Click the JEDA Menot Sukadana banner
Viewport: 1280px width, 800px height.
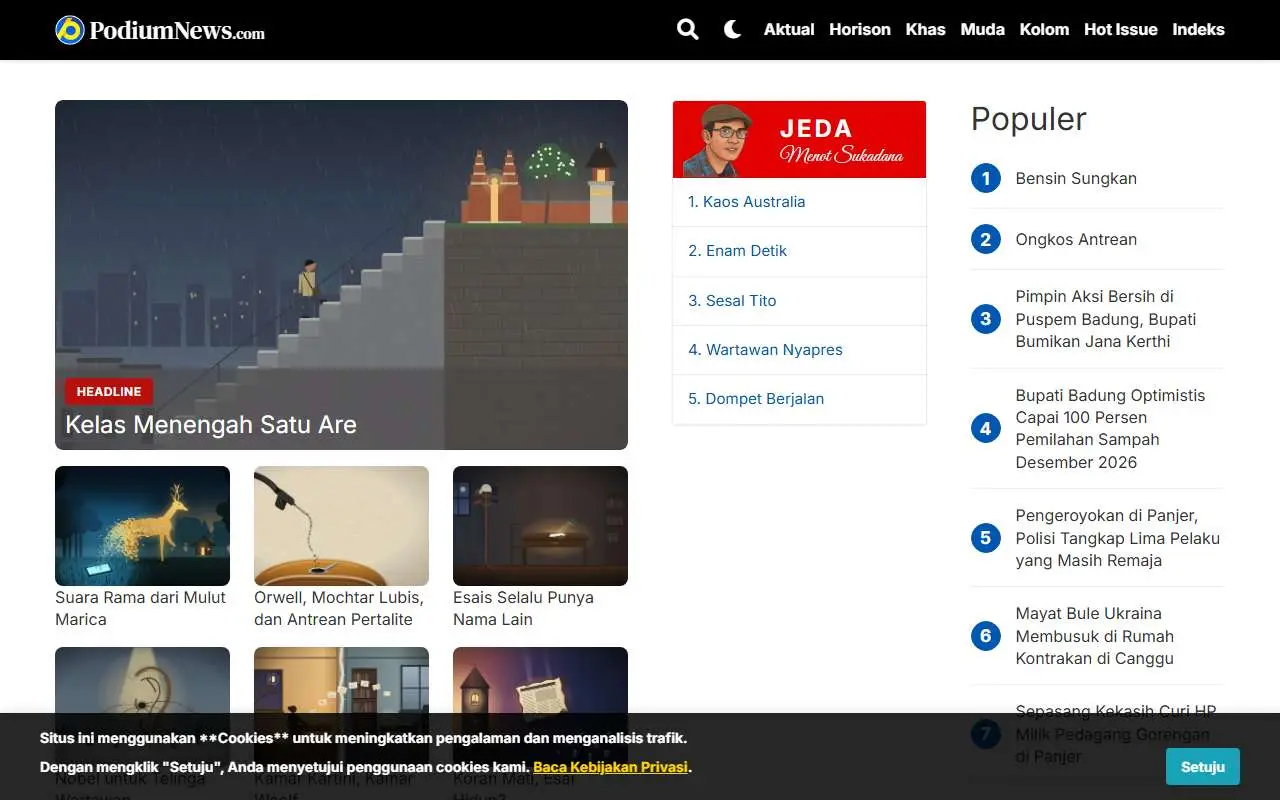click(799, 139)
